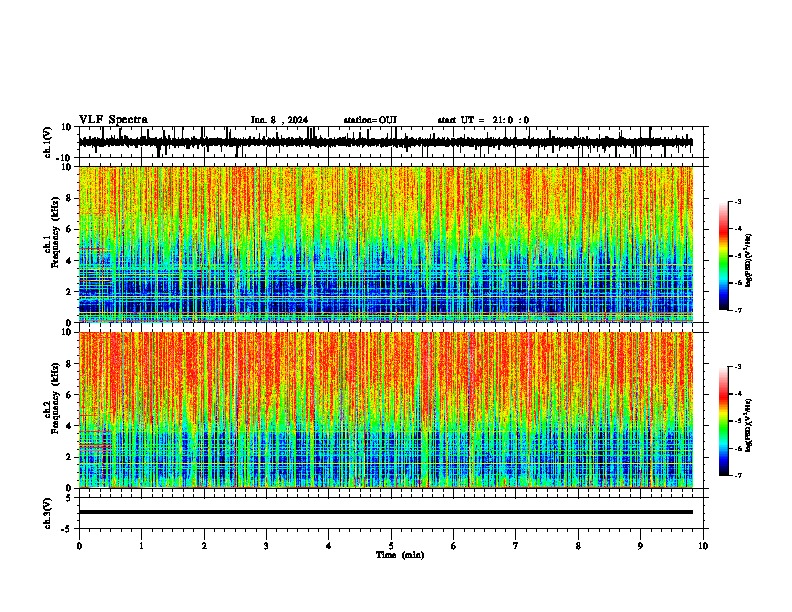Select the date text "Jan. 8 , 2024"
792x612 pixels.
[279, 120]
